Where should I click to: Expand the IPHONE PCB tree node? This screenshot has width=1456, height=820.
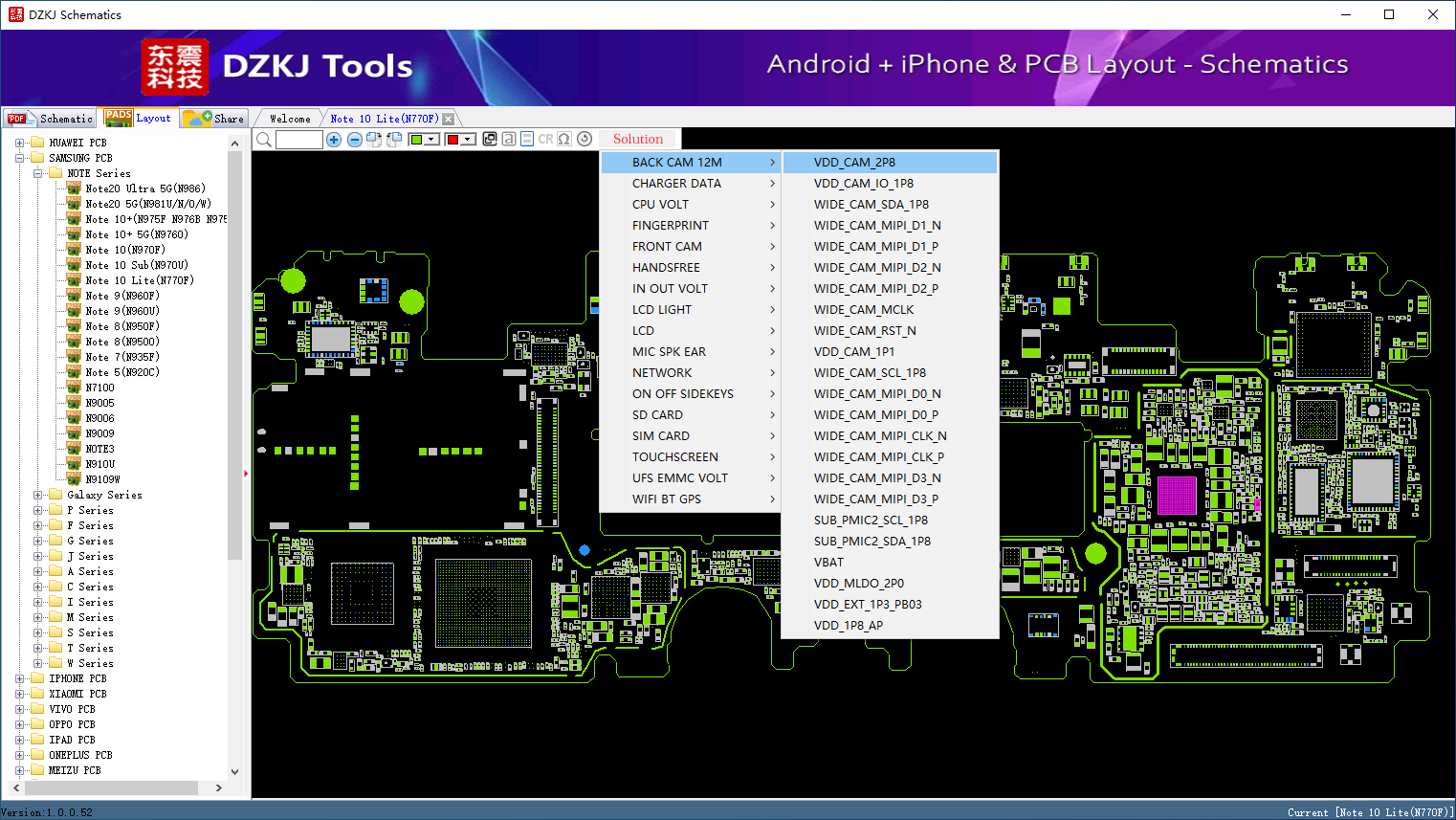(x=20, y=678)
